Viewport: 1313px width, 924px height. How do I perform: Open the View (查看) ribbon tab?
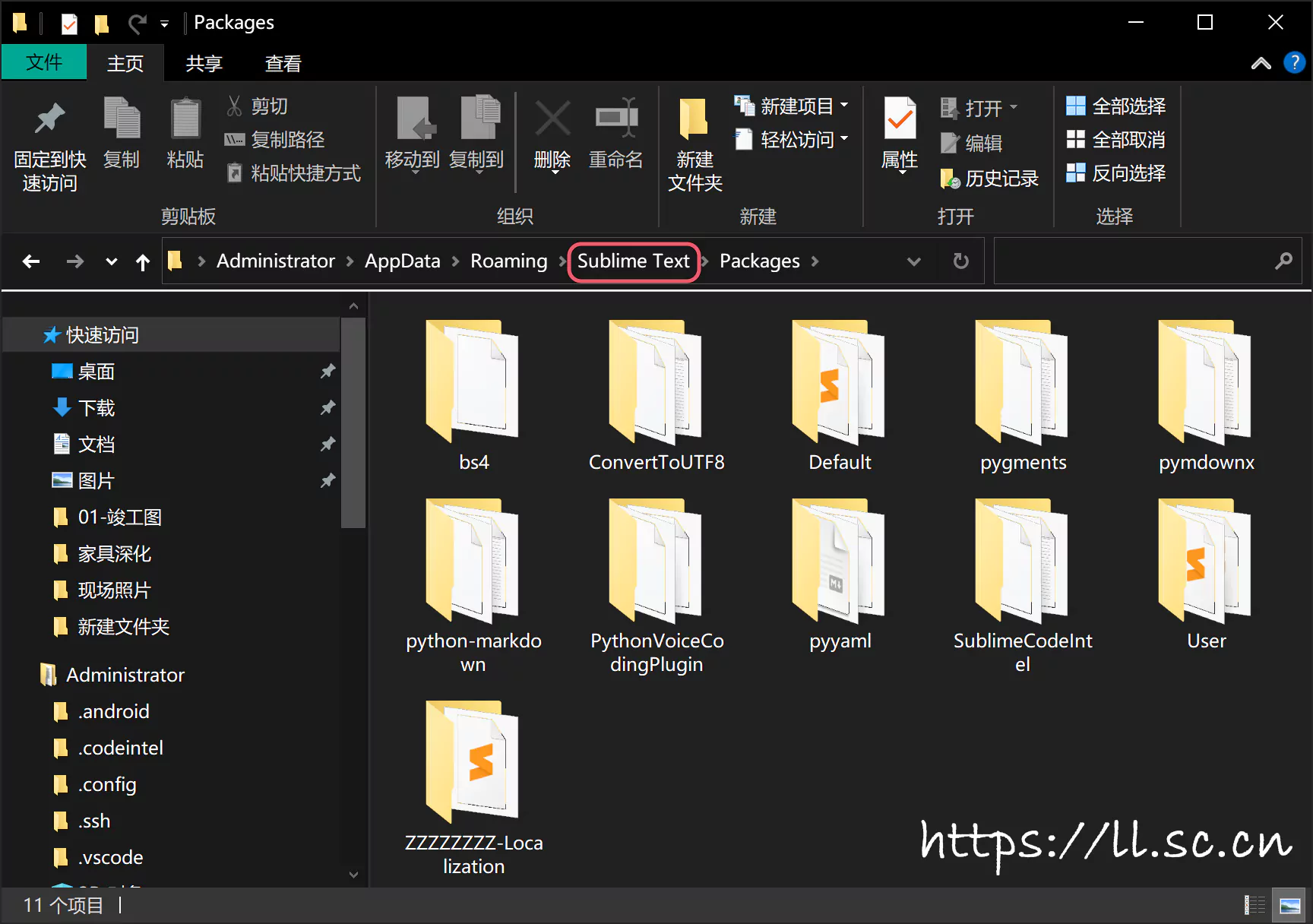coord(283,63)
